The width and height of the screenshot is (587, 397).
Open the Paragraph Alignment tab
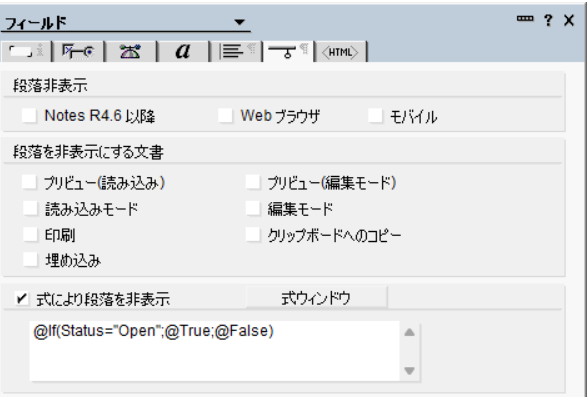tap(236, 51)
